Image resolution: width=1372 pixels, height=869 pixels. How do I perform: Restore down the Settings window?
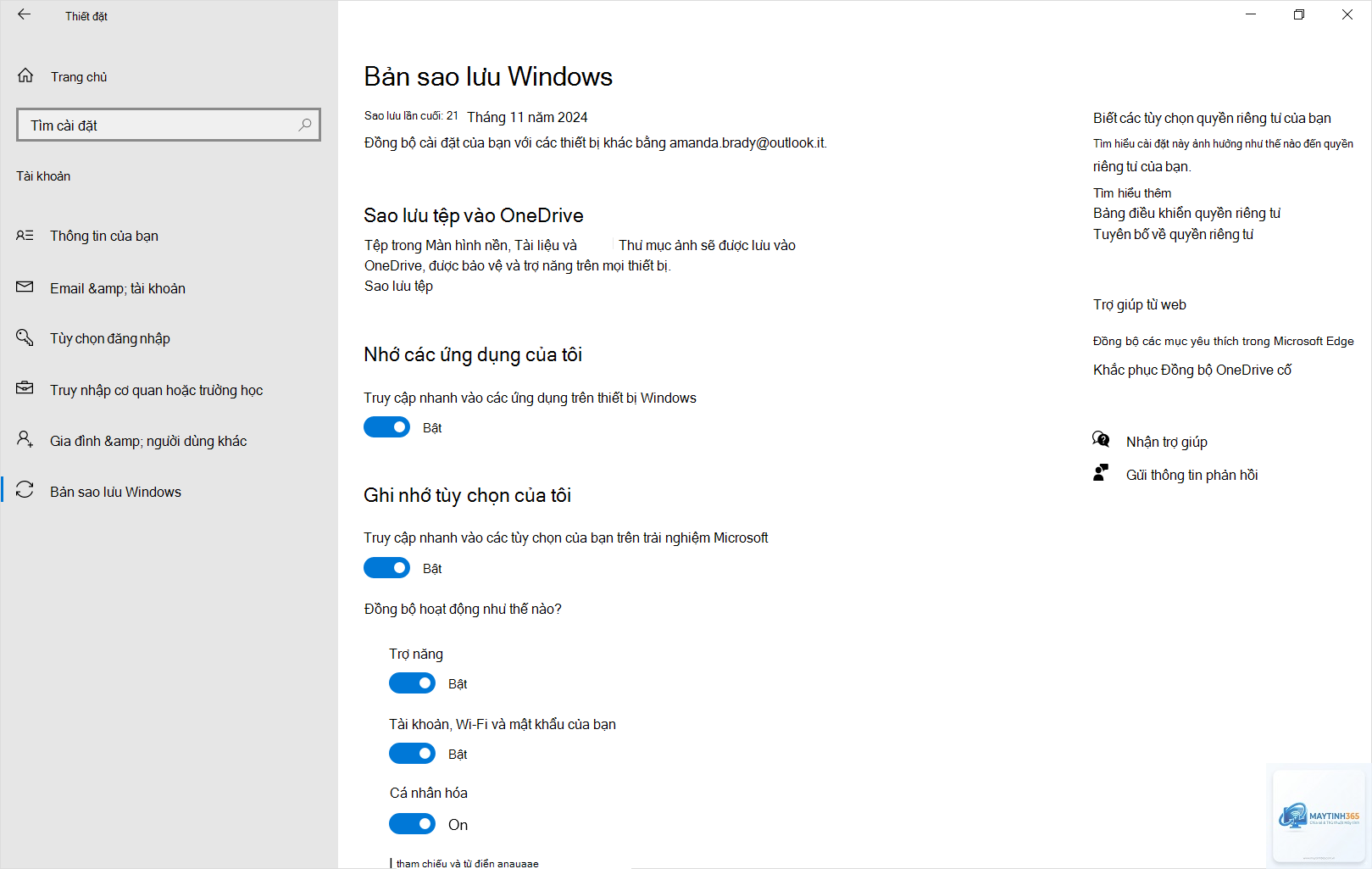(x=1299, y=14)
